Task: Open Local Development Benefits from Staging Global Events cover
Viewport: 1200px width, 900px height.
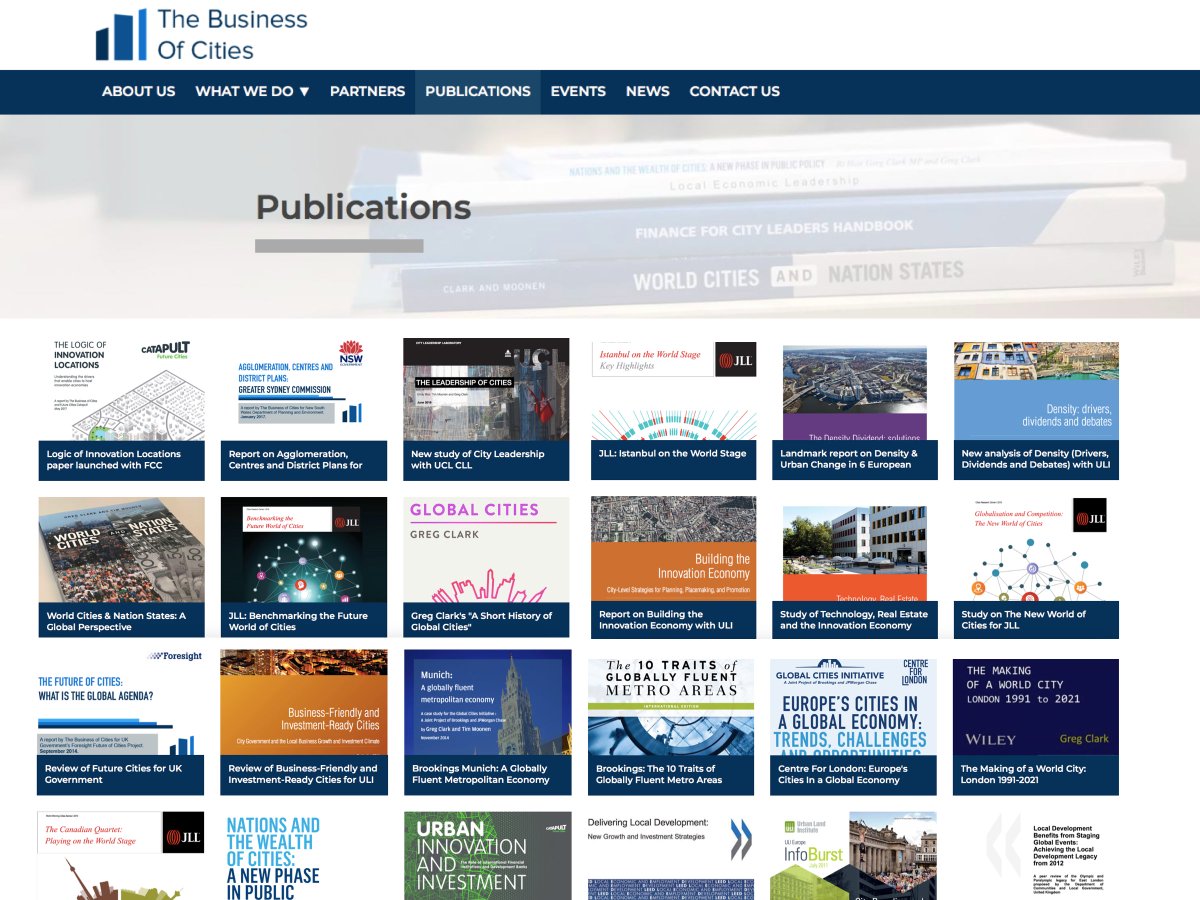Action: coord(1036,856)
